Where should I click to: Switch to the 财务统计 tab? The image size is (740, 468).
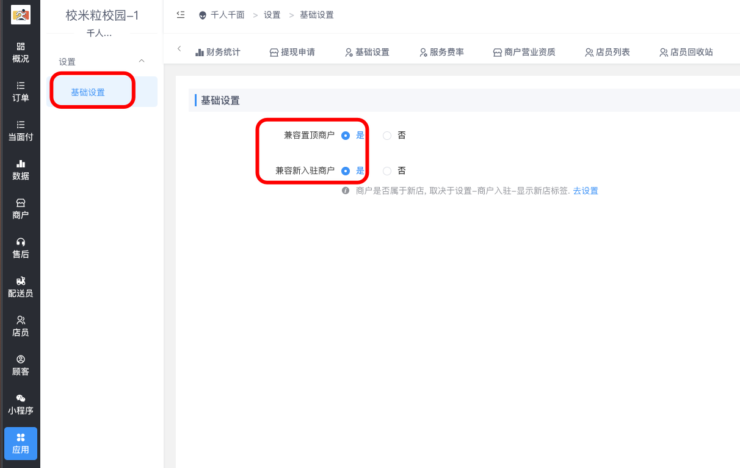point(218,52)
